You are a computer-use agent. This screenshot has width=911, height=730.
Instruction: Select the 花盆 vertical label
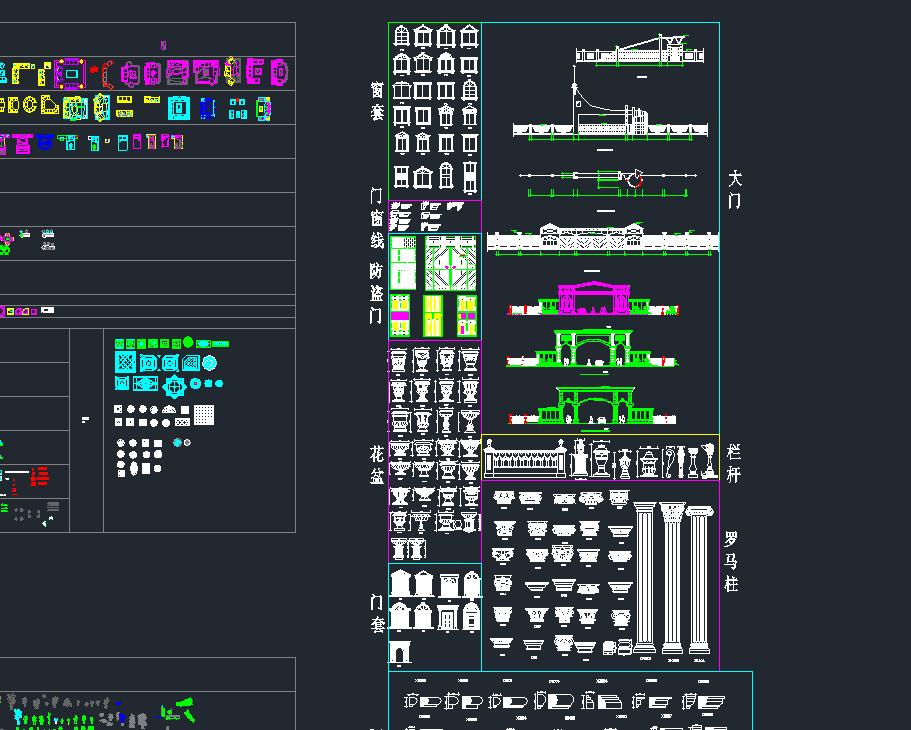tap(376, 464)
